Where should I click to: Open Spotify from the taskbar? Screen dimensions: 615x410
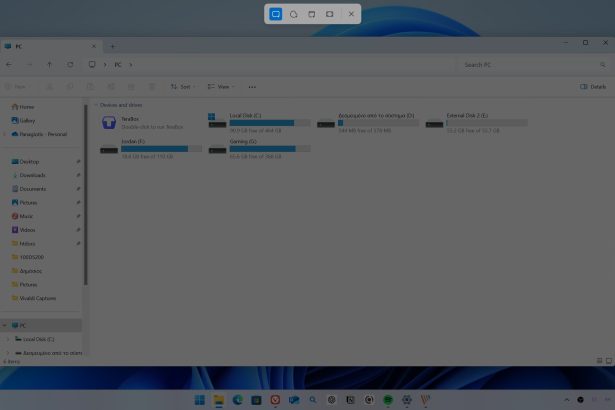click(388, 400)
